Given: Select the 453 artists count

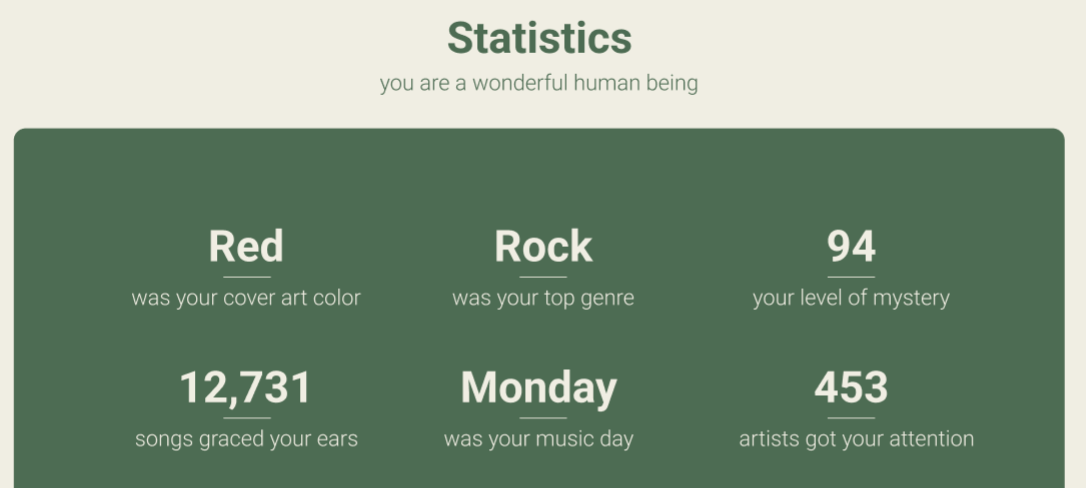Looking at the screenshot, I should tap(851, 388).
